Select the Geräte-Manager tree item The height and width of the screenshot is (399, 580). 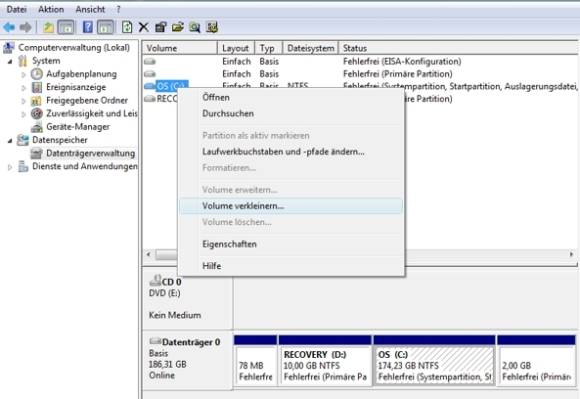click(78, 127)
